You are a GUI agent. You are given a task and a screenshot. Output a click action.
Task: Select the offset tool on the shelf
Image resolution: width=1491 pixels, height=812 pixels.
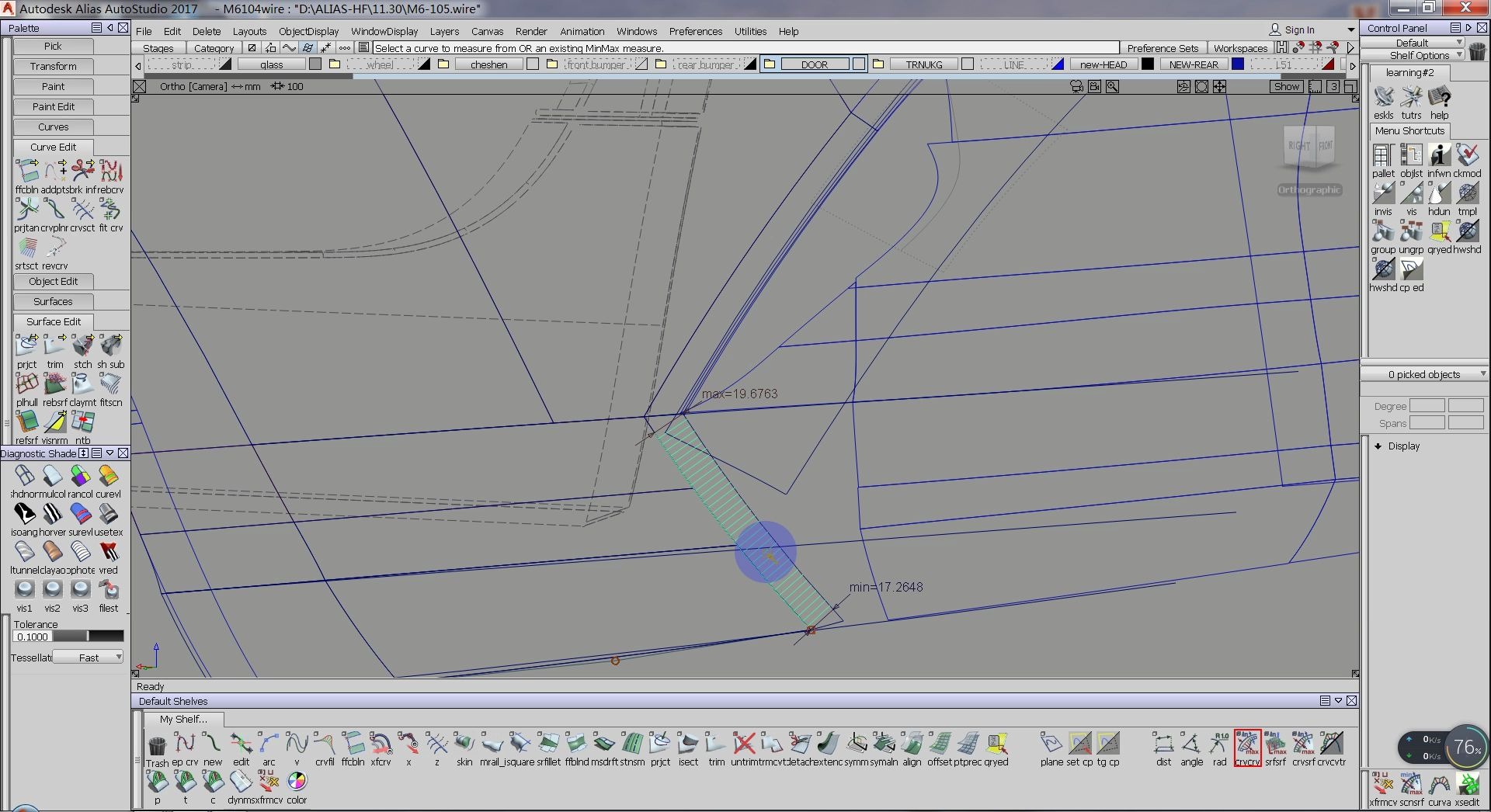click(939, 744)
